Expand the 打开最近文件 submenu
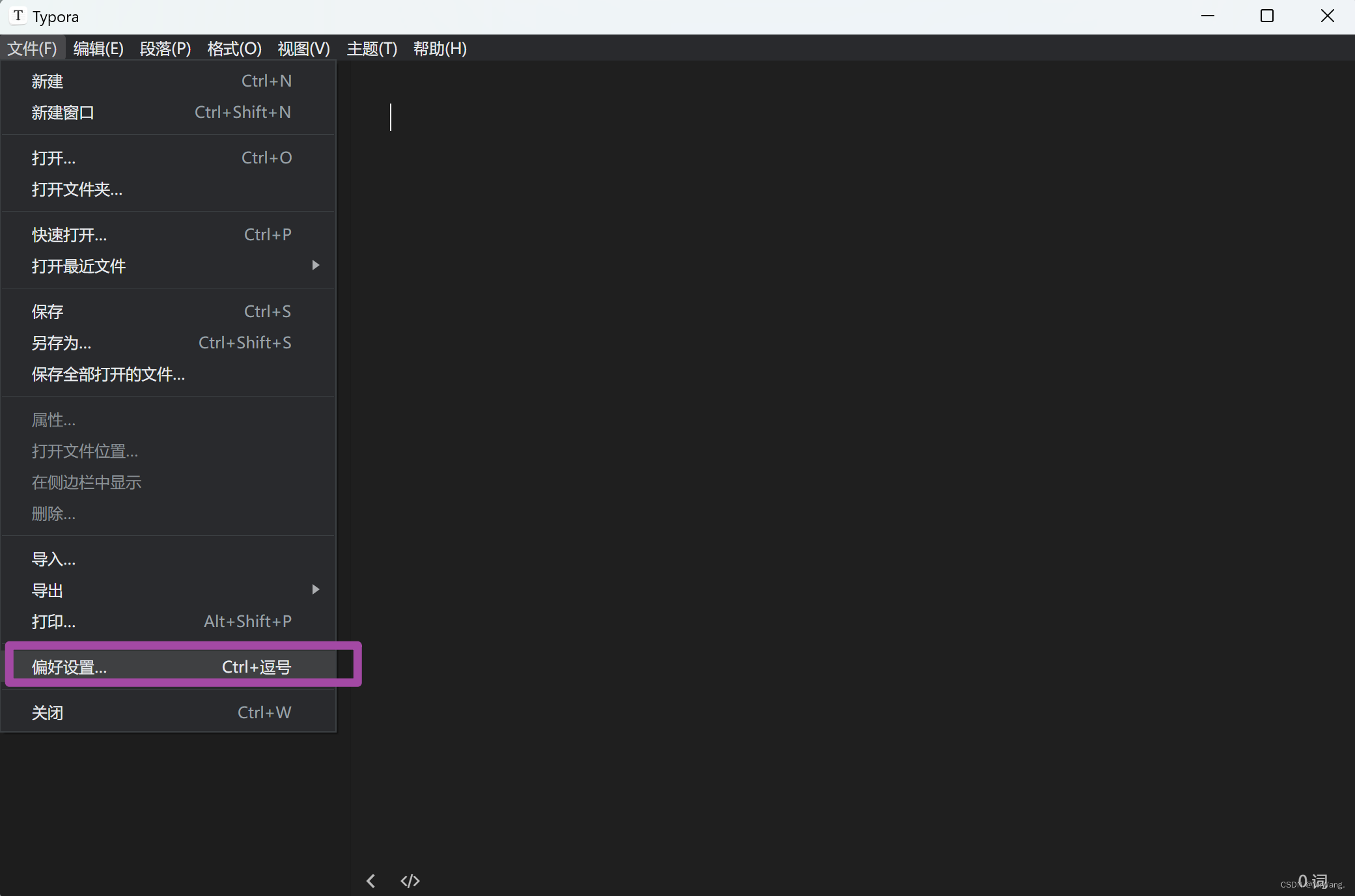The image size is (1355, 896). point(168,266)
